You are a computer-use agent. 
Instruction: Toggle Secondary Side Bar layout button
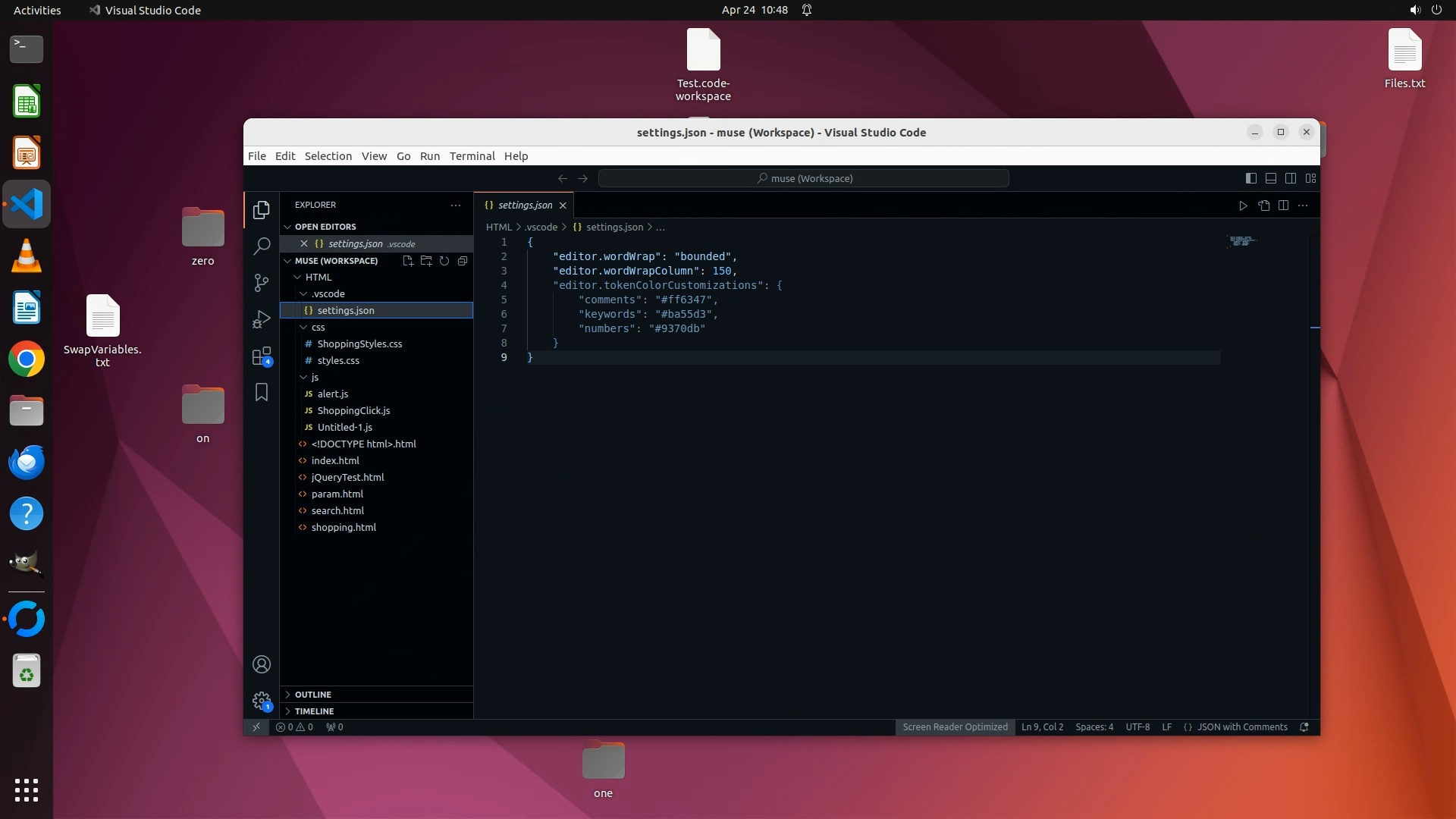pyautogui.click(x=1291, y=178)
